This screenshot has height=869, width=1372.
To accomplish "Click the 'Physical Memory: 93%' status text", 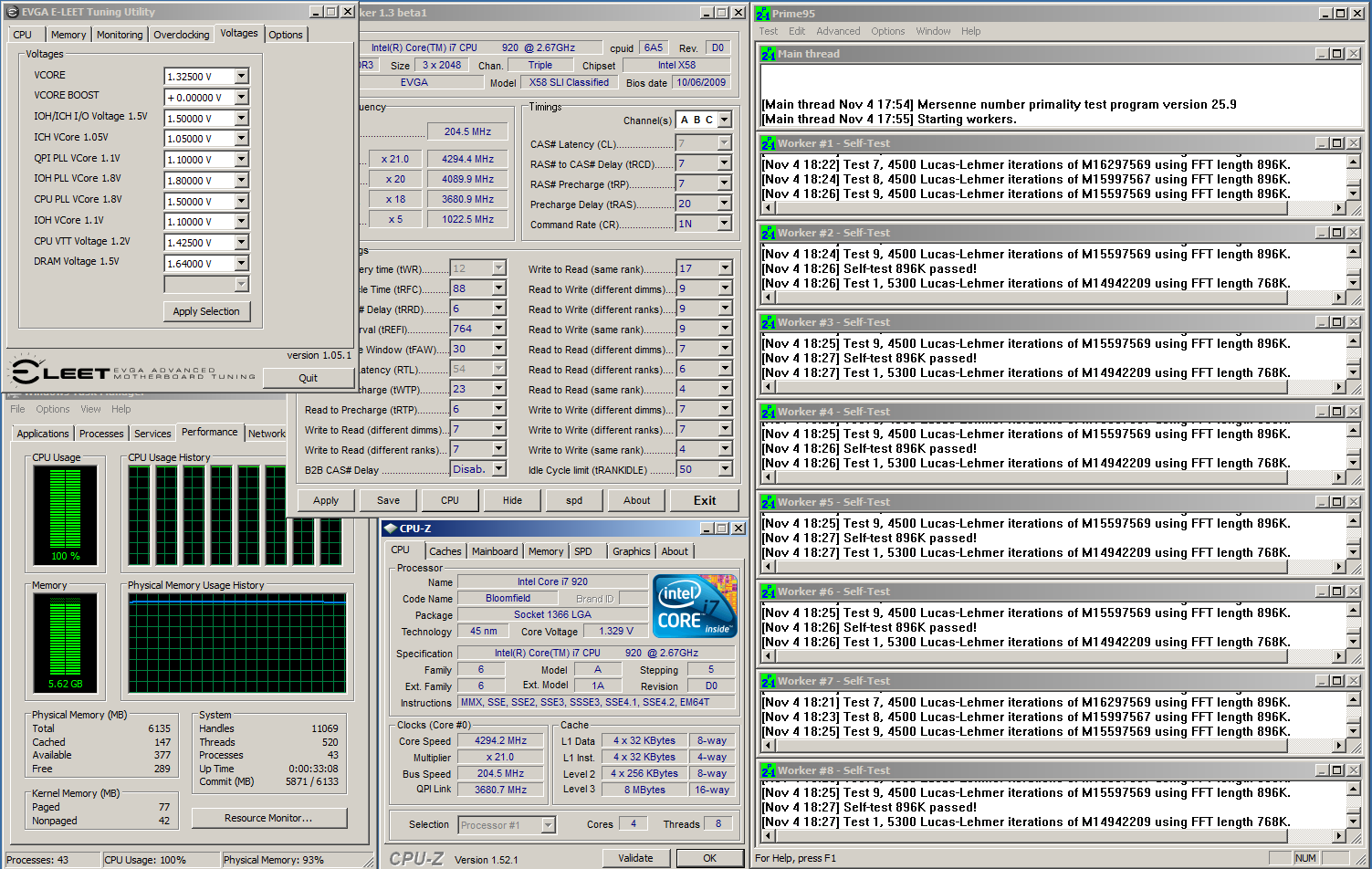I will pos(274,860).
